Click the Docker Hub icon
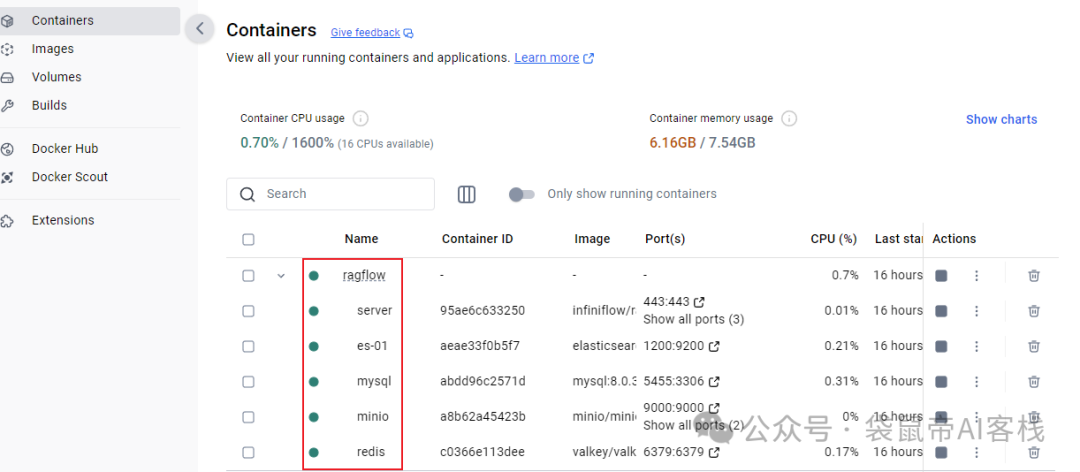The image size is (1080, 472). tap(7, 149)
